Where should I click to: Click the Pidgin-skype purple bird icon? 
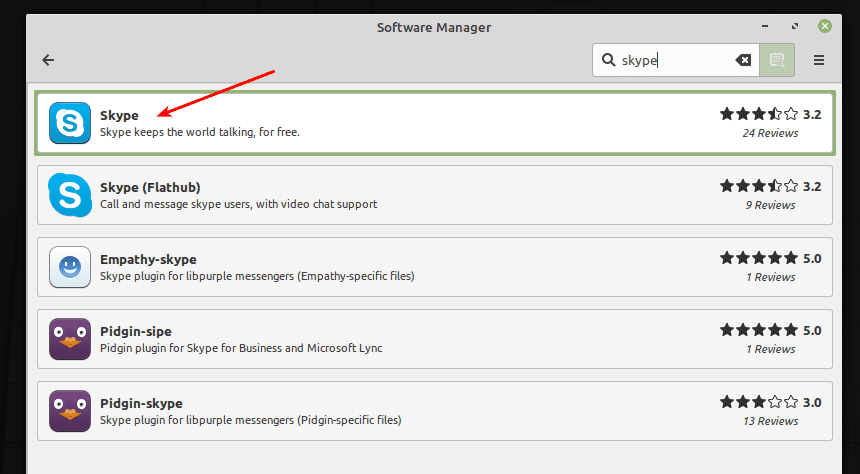(69, 411)
